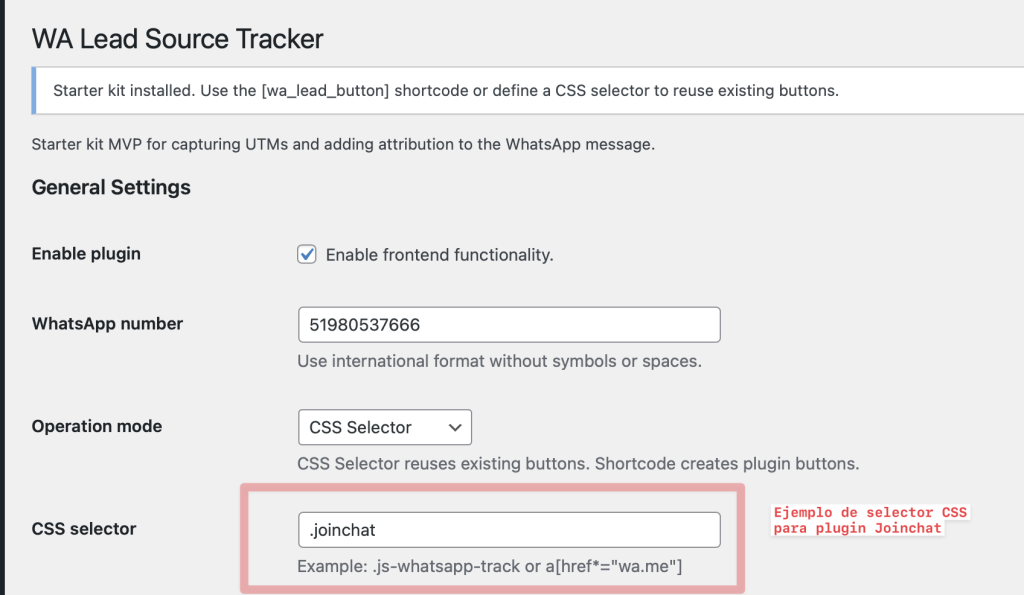
Task: Click the "Starter kit MVP" description paragraph
Action: 343,144
